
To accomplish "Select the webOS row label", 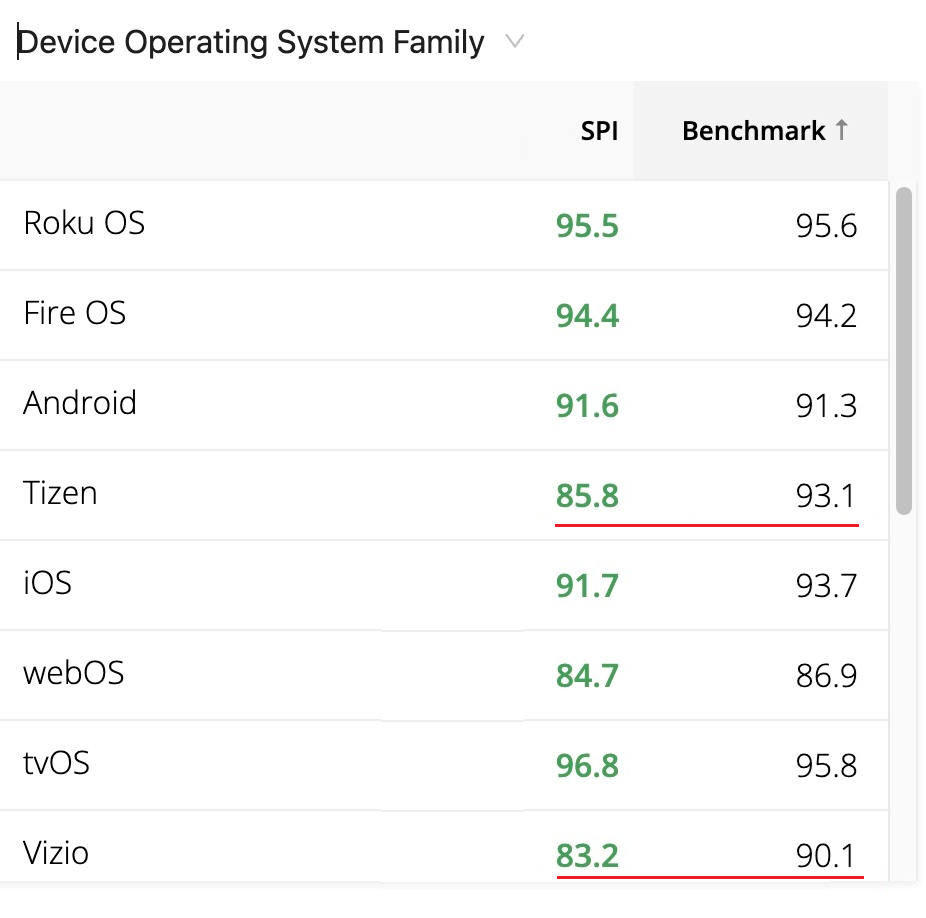I will (74, 673).
